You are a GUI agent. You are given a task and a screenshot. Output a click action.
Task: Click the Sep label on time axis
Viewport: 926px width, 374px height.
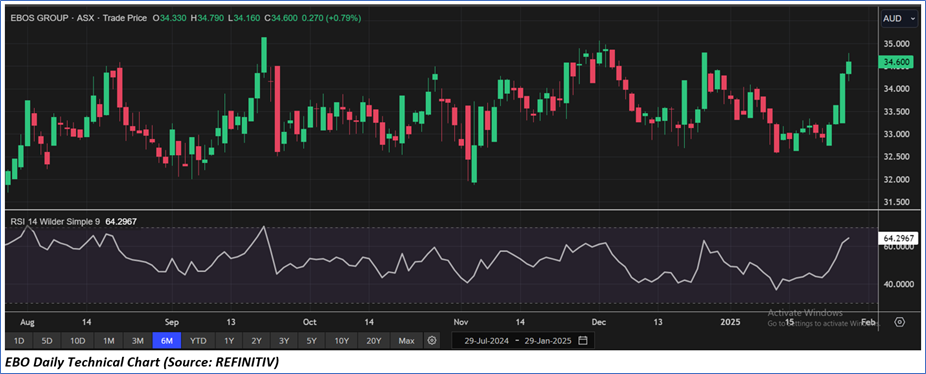point(171,323)
